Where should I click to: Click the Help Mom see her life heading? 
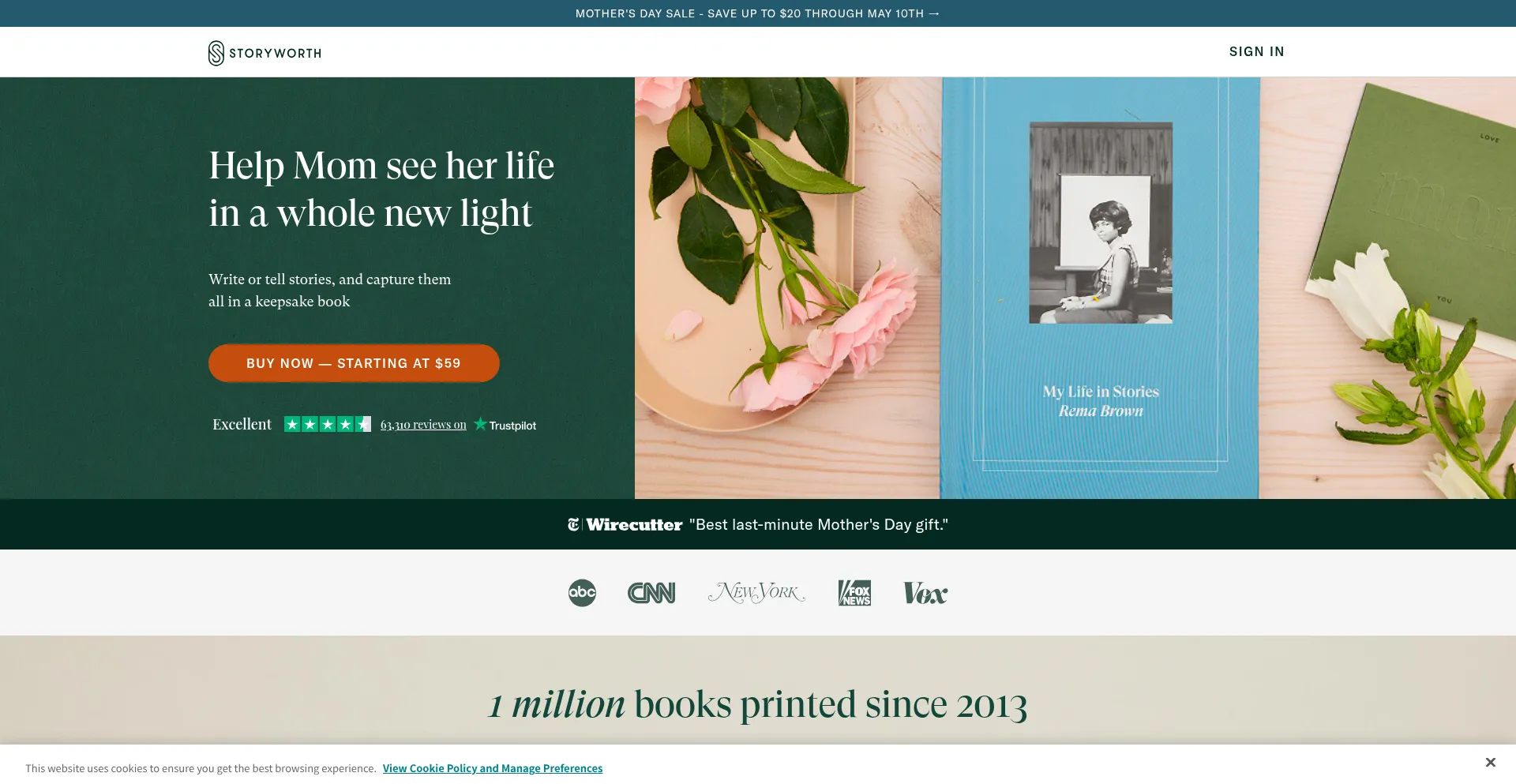click(381, 189)
